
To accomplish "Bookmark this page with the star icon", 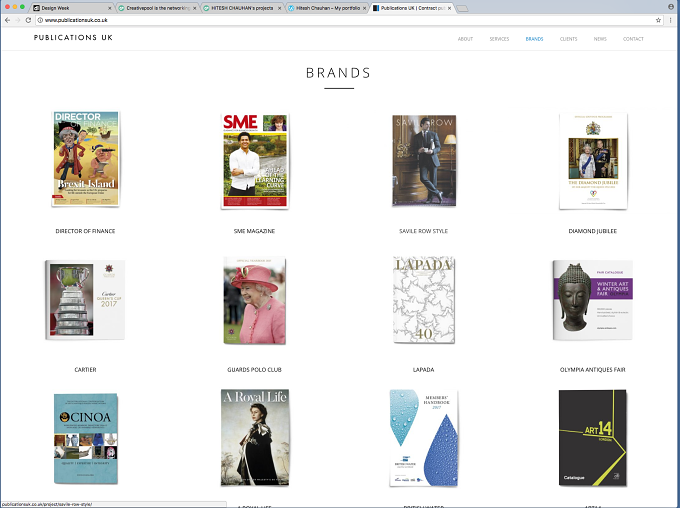I will [x=658, y=20].
